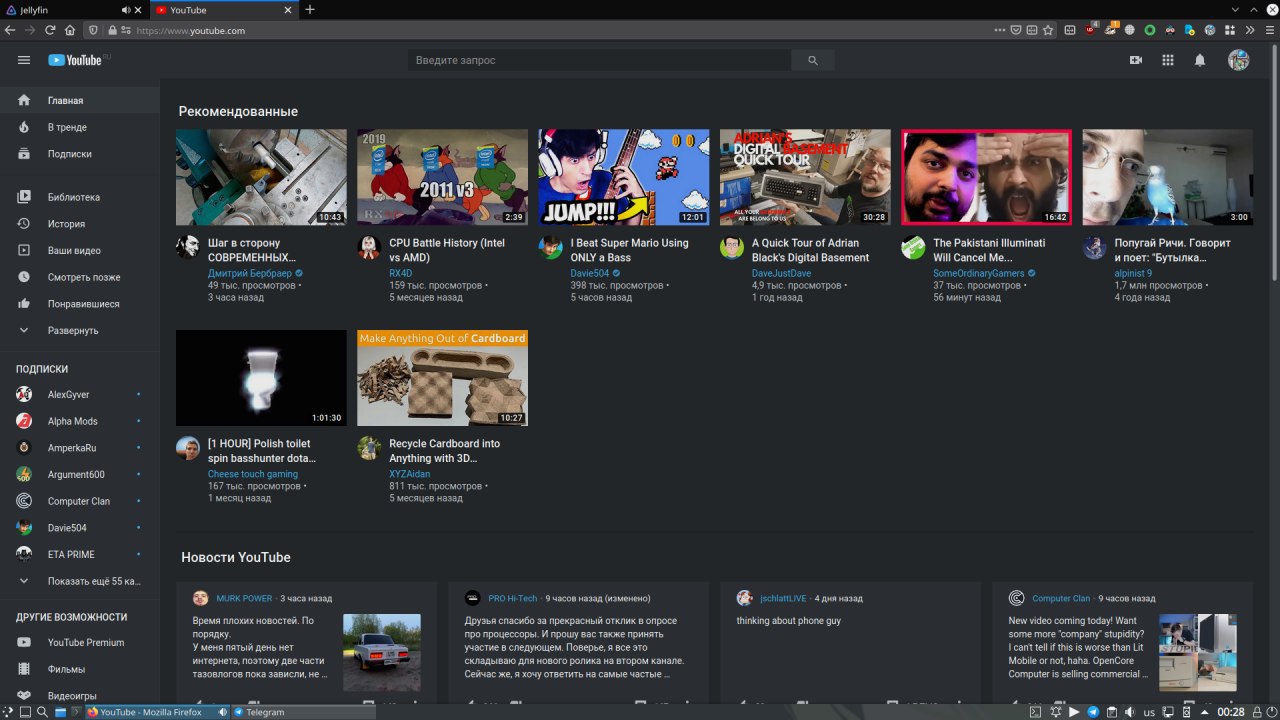Image resolution: width=1280 pixels, height=720 pixels.
Task: Open the CPU Battle History video thumbnail
Action: tap(442, 177)
